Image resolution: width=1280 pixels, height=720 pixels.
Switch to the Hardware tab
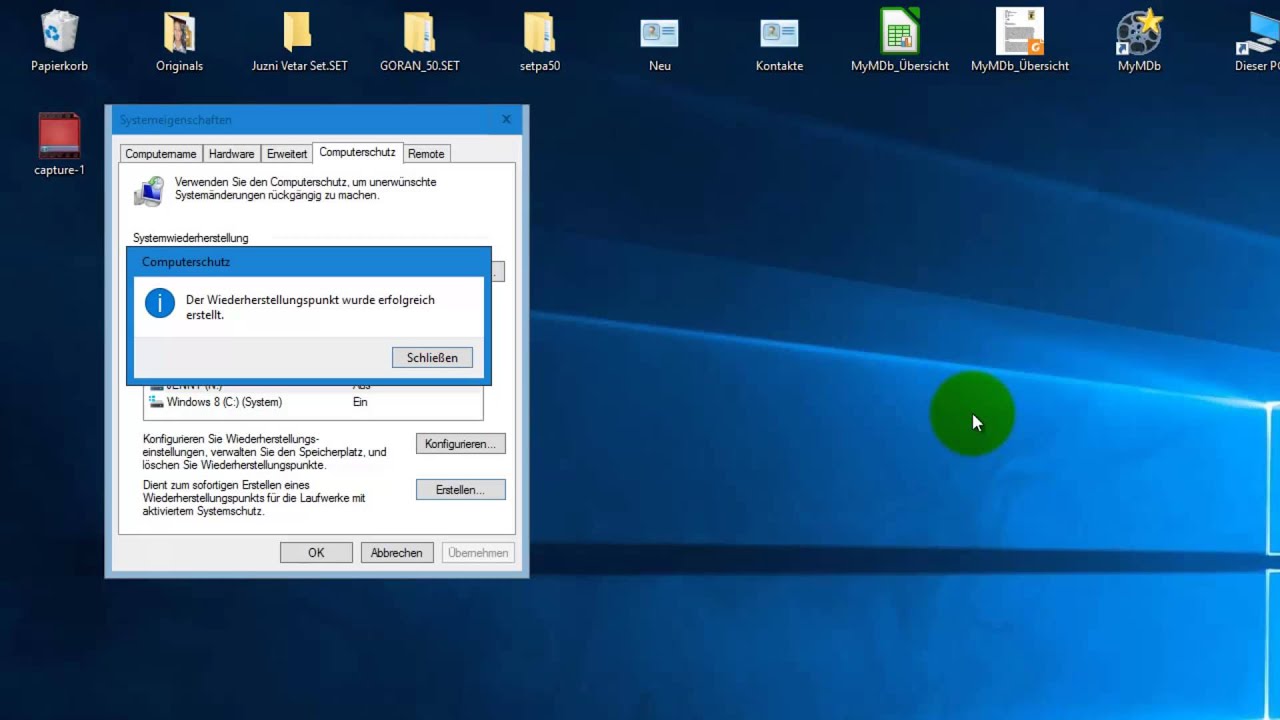[231, 154]
